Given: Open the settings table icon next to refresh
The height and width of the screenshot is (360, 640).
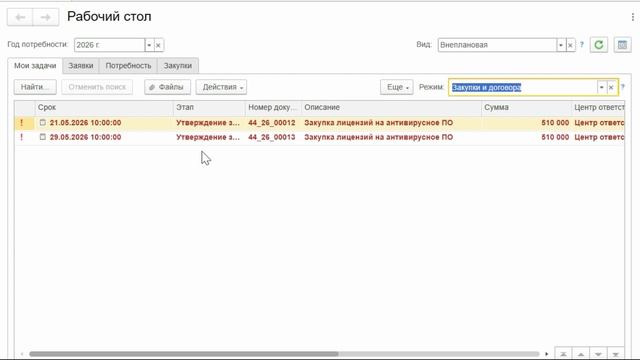Looking at the screenshot, I should (622, 45).
